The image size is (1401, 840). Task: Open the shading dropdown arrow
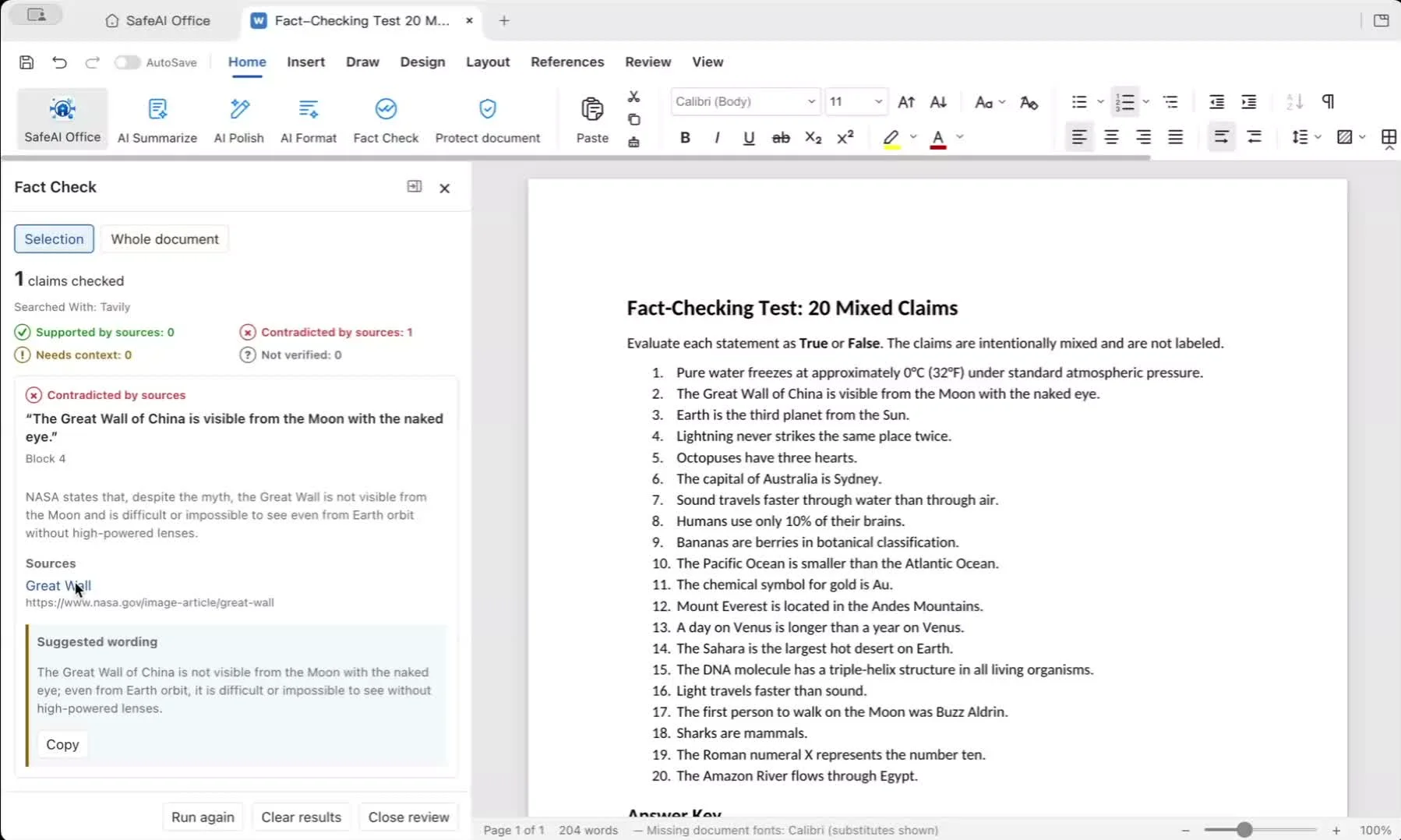tap(1362, 138)
